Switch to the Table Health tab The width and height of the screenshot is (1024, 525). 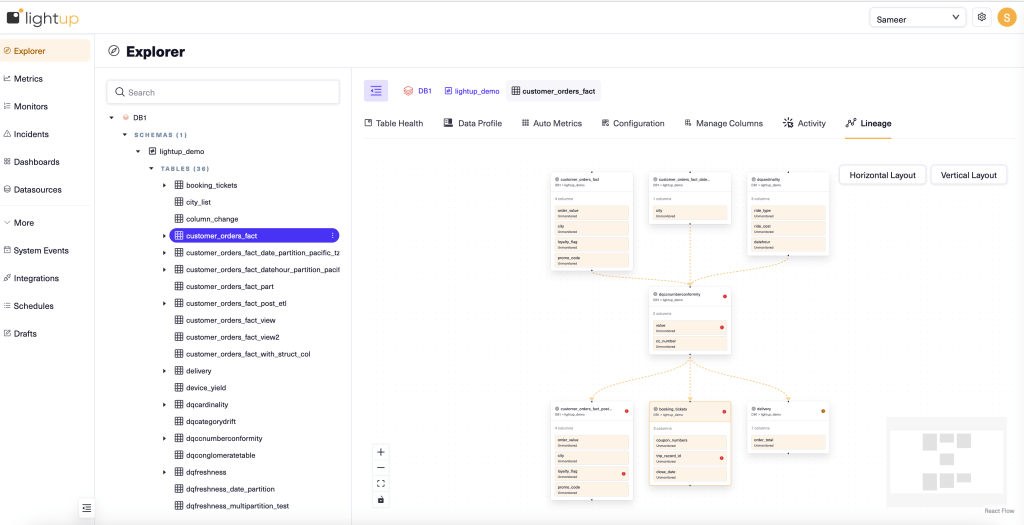point(393,123)
